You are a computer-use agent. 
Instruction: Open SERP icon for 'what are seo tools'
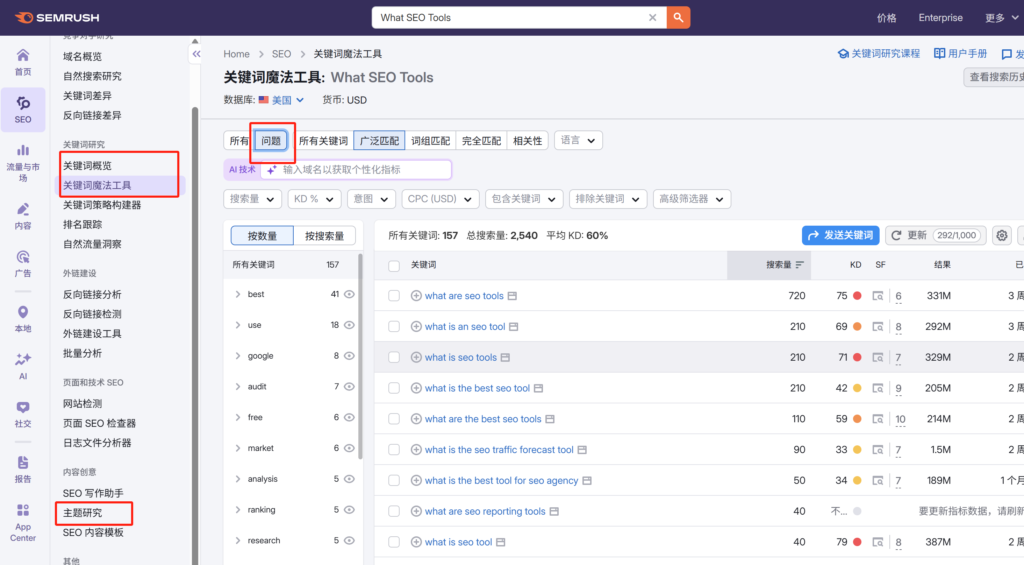coord(878,296)
